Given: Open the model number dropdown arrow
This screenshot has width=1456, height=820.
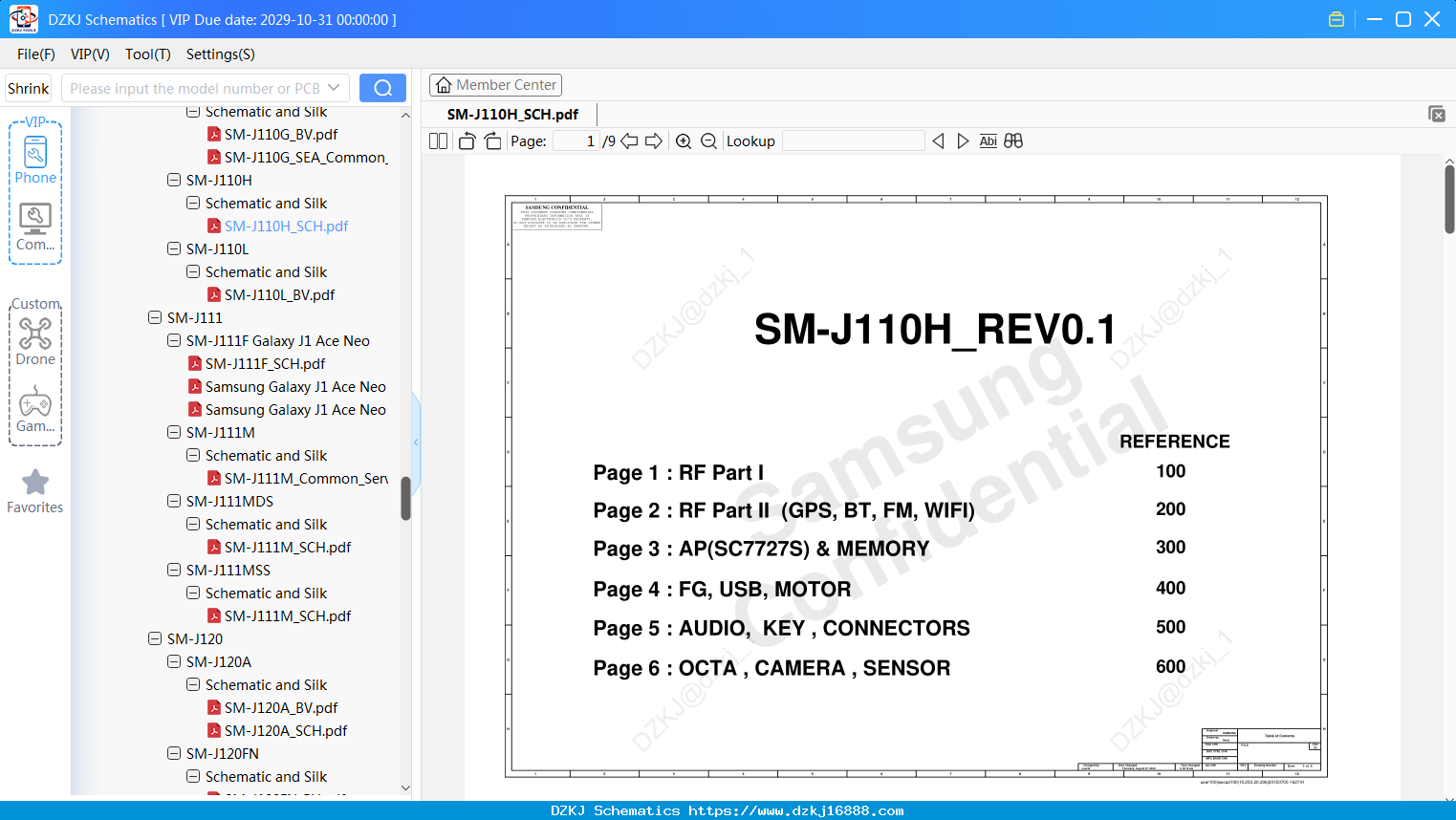Looking at the screenshot, I should [334, 88].
